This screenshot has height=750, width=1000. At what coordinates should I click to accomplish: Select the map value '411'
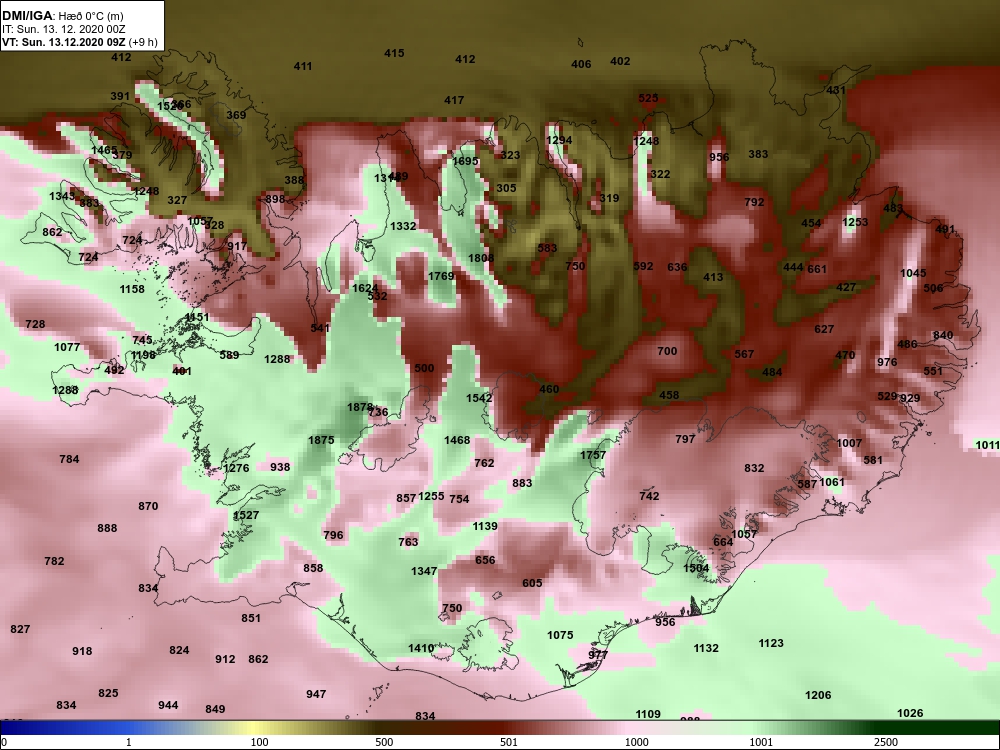pyautogui.click(x=303, y=66)
